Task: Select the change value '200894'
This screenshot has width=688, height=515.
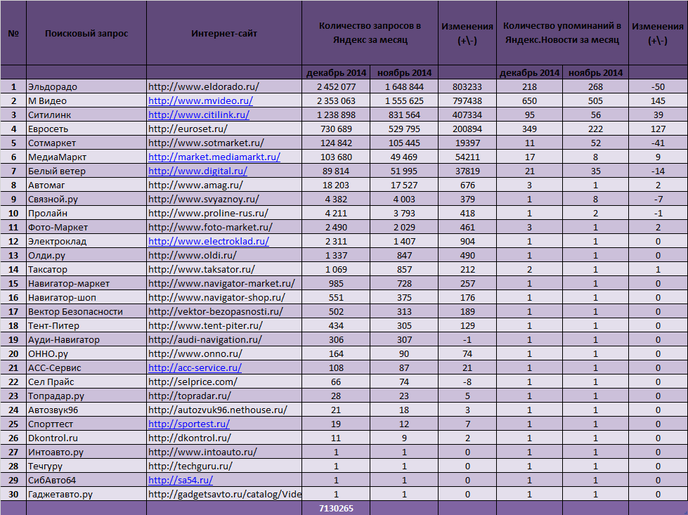Action: coord(467,129)
